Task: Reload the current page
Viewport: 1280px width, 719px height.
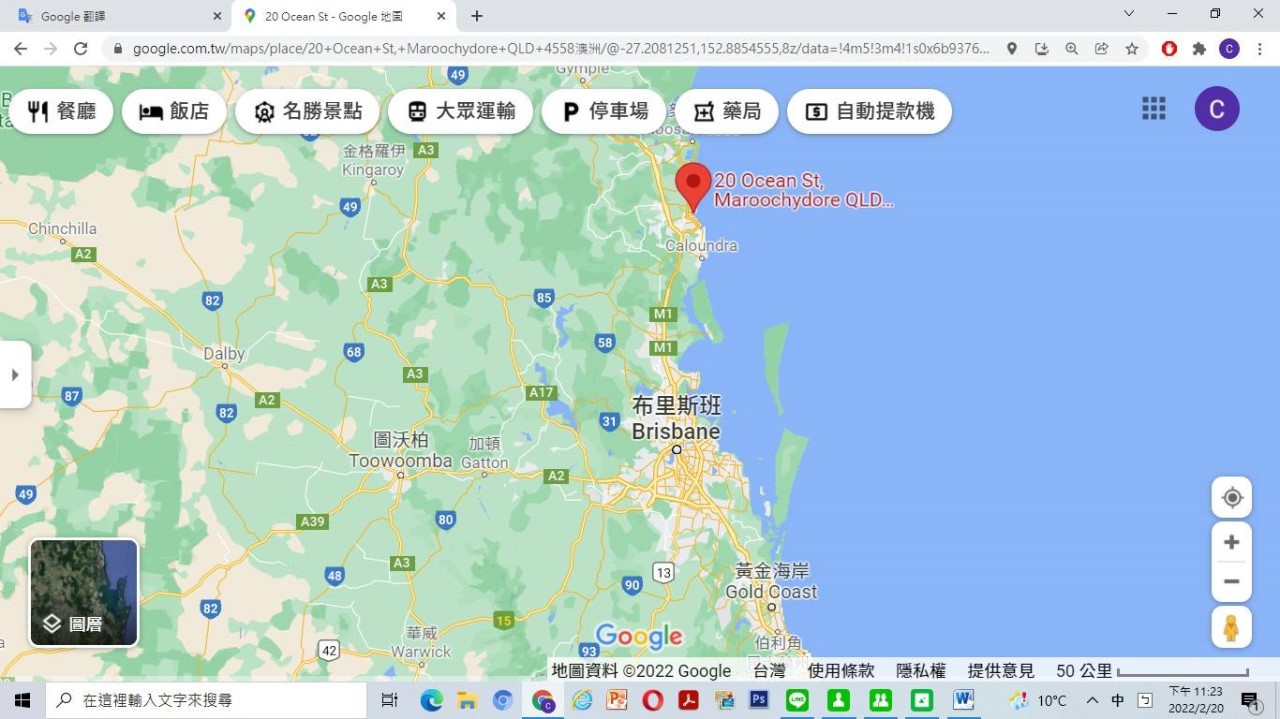Action: pyautogui.click(x=81, y=48)
